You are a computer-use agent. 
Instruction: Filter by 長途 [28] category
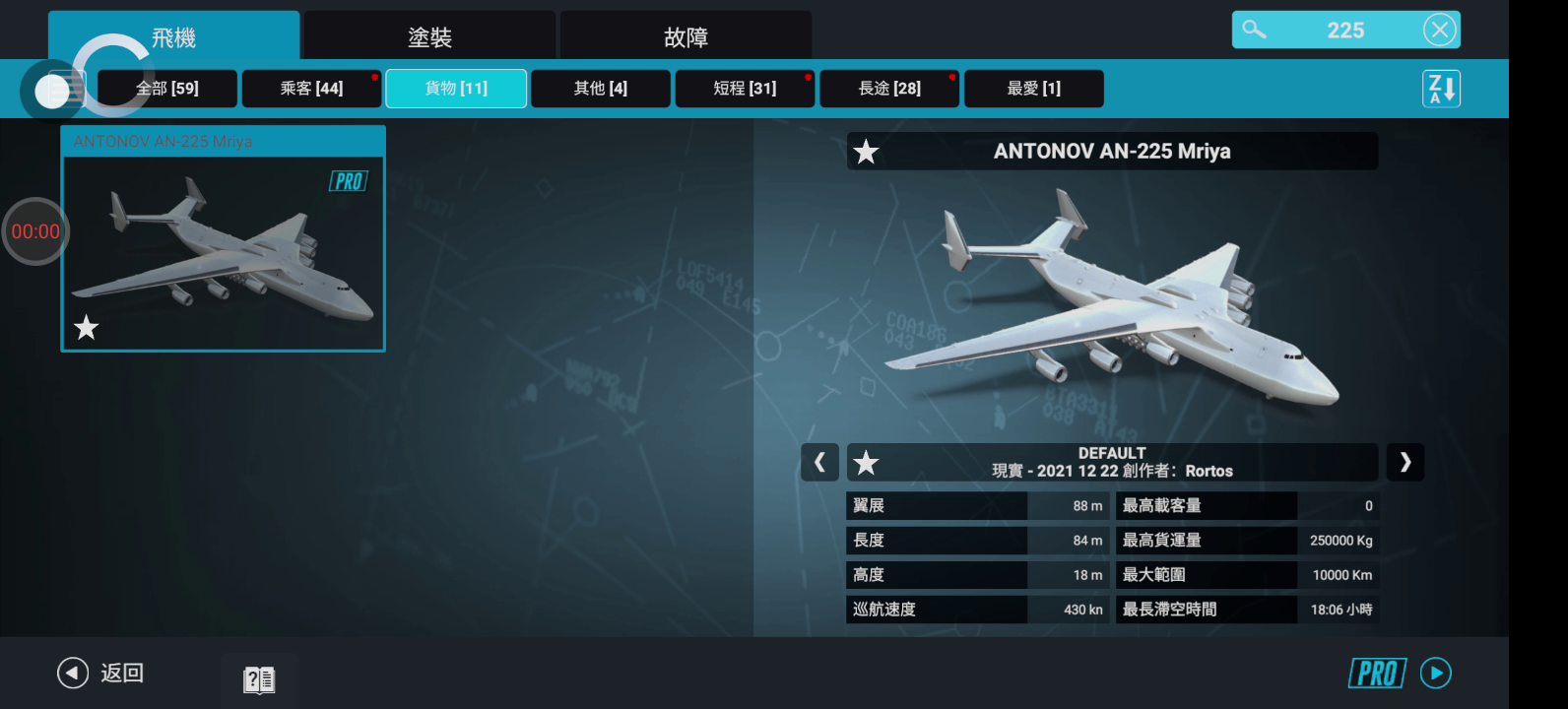[889, 89]
